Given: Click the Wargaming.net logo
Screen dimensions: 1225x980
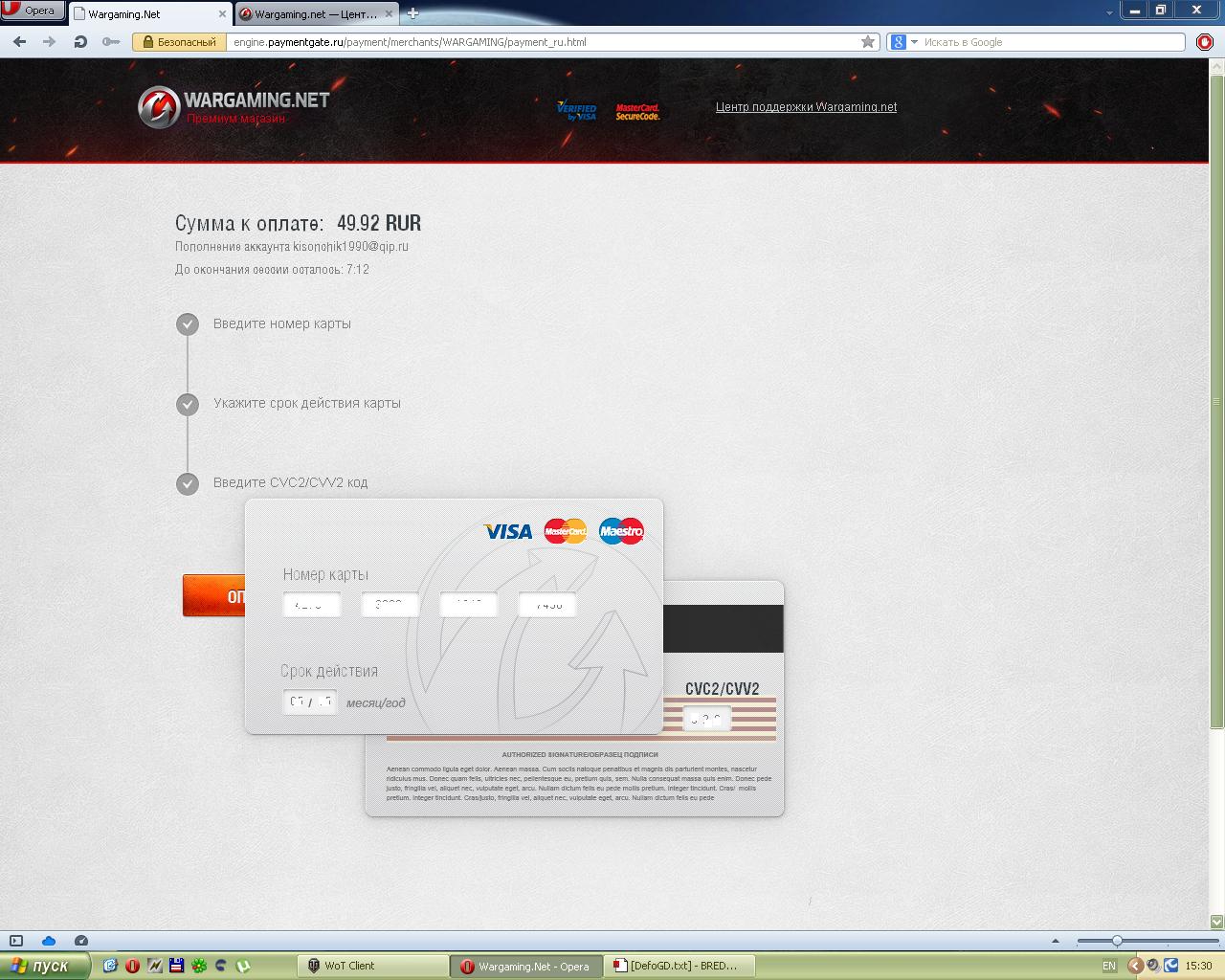Looking at the screenshot, I should pos(234,107).
